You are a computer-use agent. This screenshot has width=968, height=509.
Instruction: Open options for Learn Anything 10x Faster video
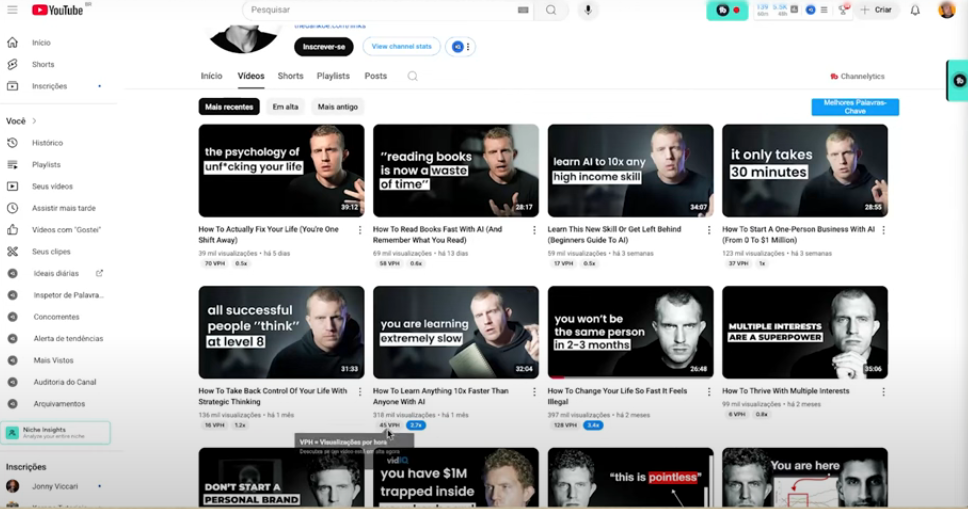(x=535, y=392)
